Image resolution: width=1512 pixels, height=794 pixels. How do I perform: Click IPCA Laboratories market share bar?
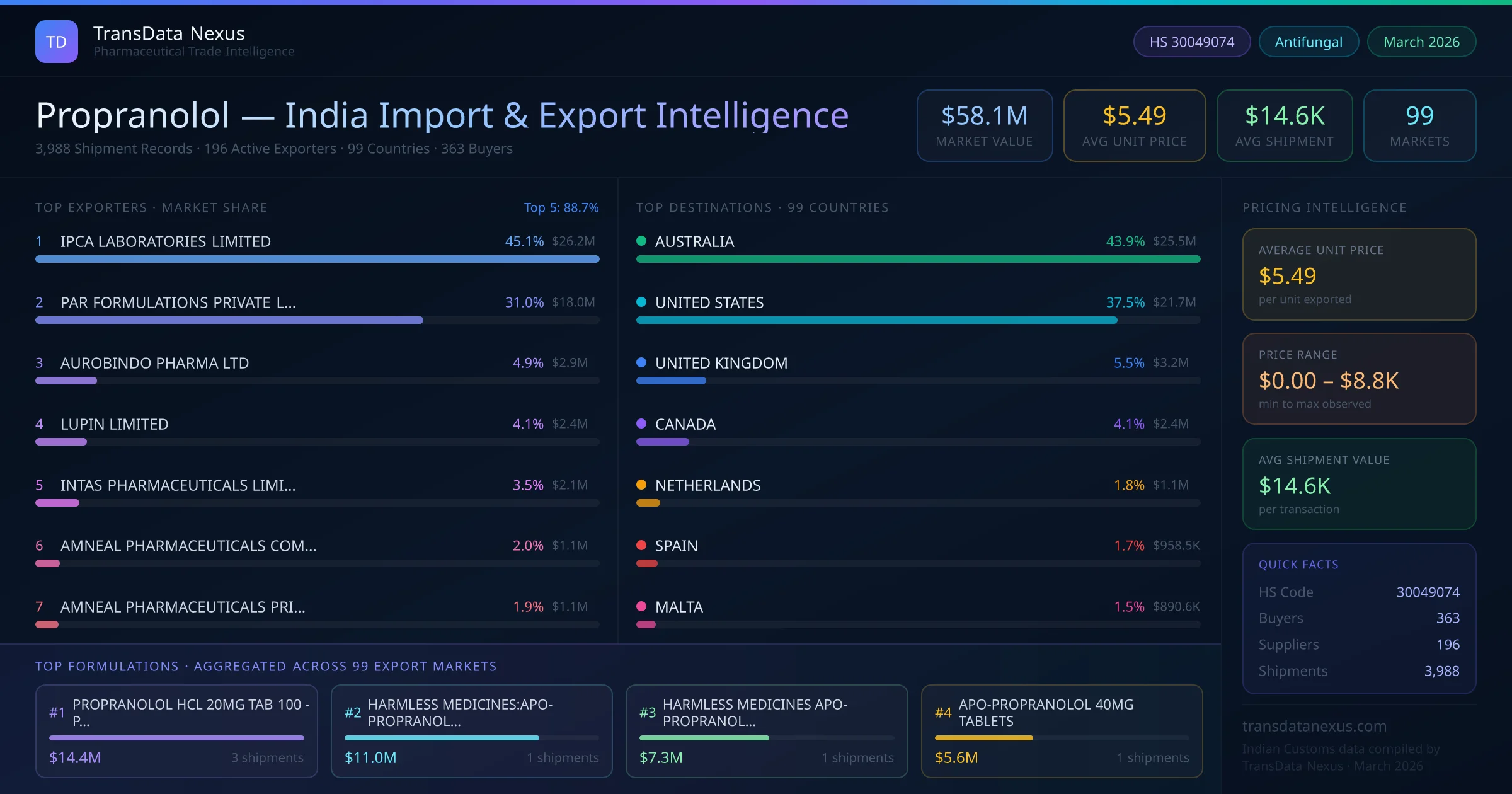click(x=317, y=259)
